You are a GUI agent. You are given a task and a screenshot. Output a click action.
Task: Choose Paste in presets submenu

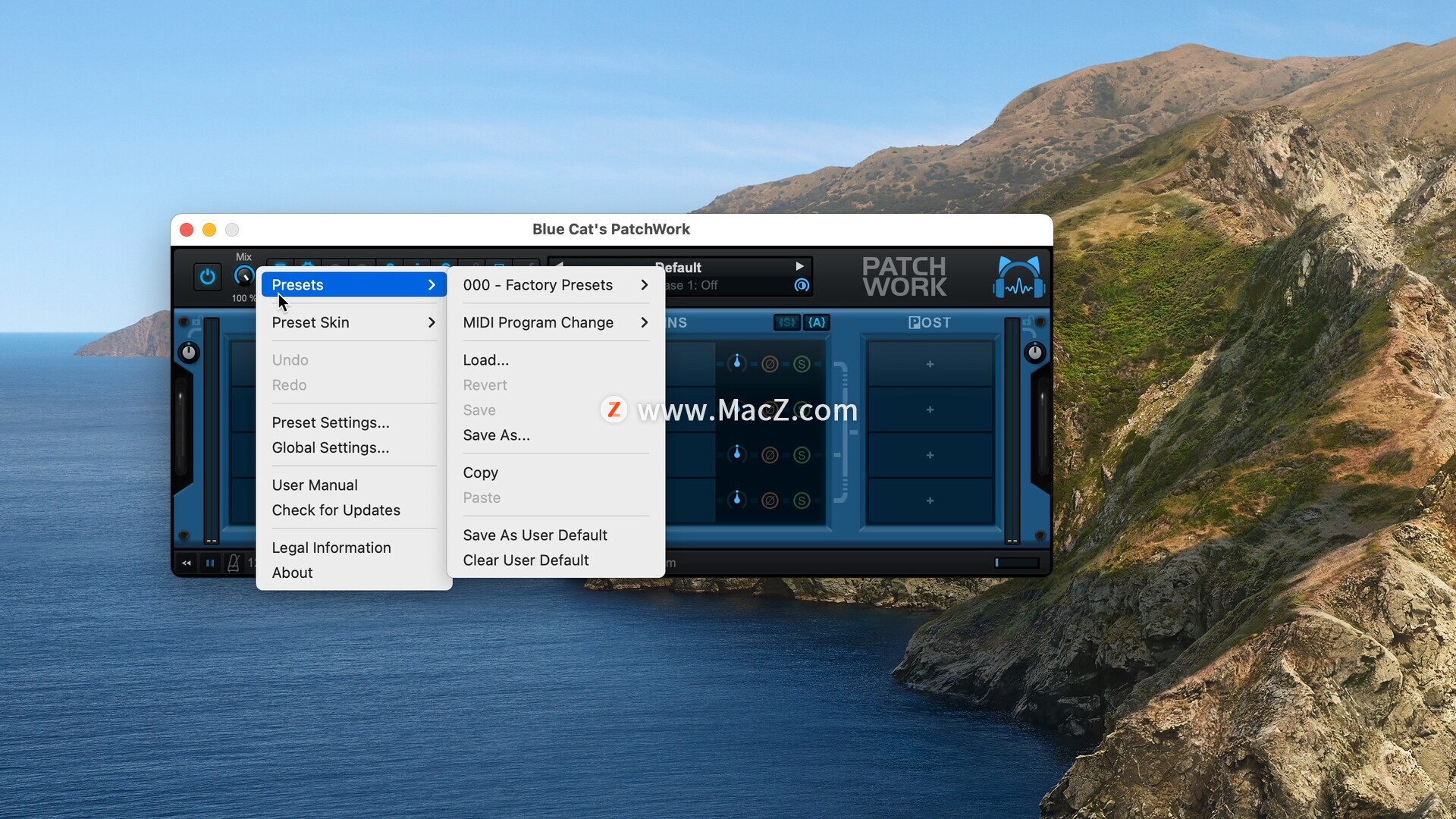pos(556,497)
